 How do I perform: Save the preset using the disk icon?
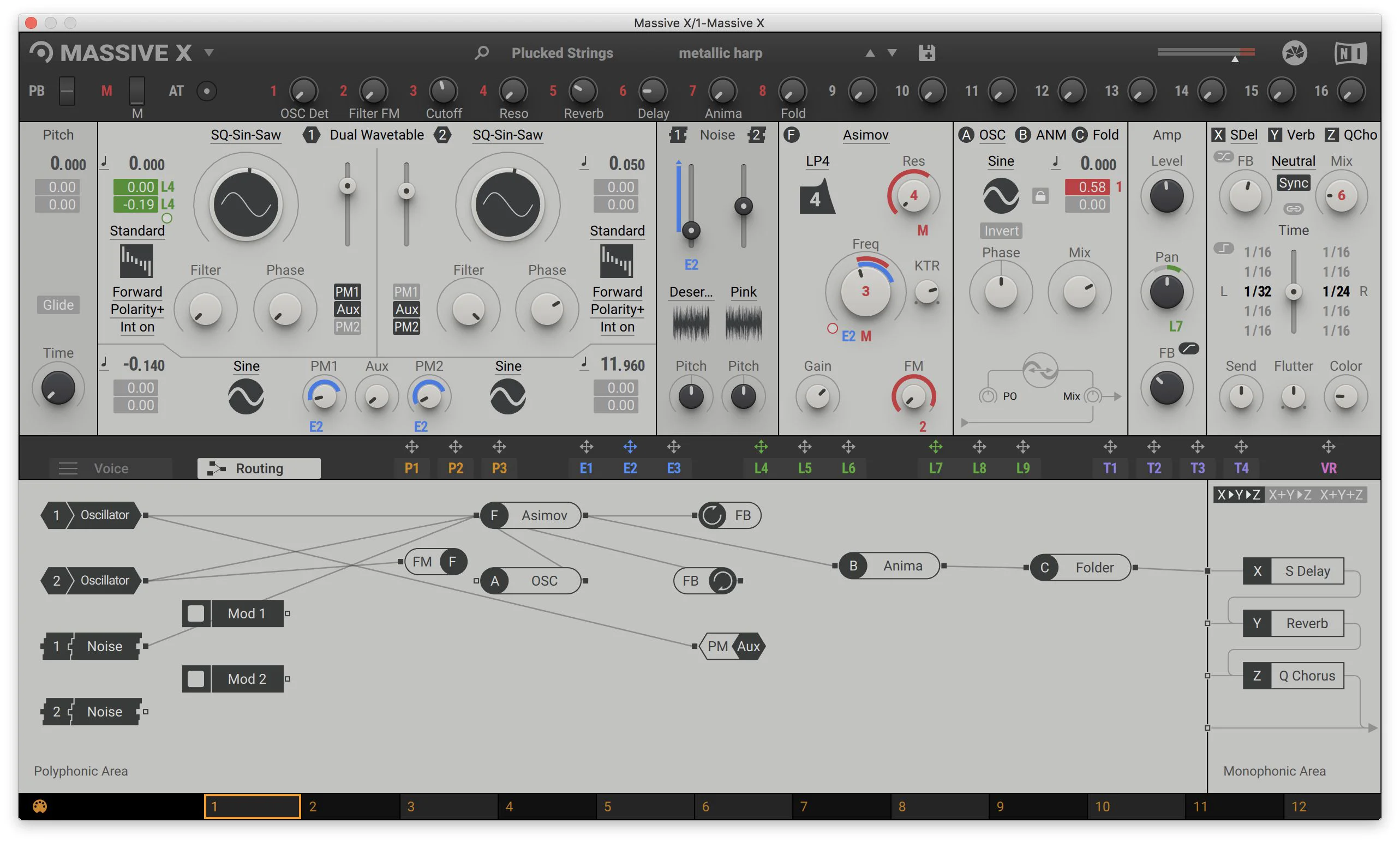click(926, 52)
